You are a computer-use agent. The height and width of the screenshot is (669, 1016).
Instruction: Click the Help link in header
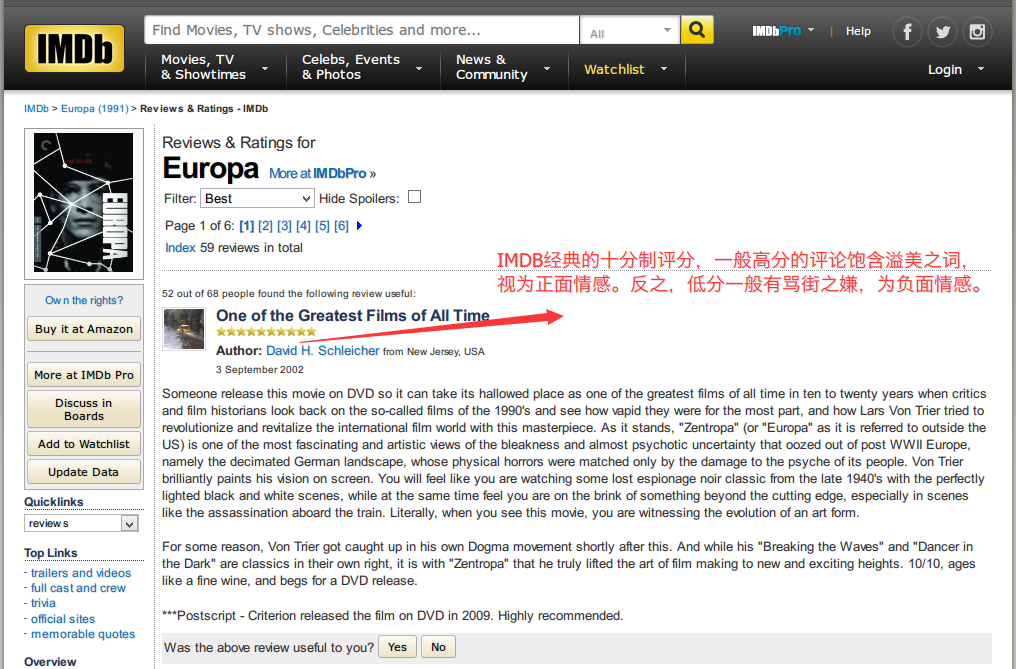(x=858, y=31)
